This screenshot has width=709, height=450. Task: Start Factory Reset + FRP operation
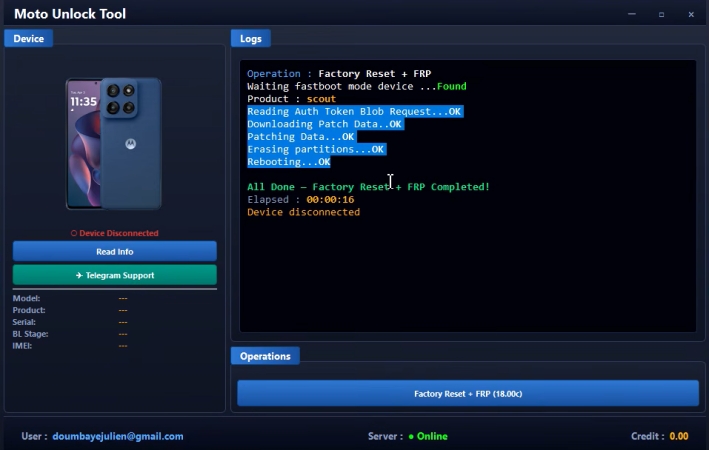pos(467,394)
